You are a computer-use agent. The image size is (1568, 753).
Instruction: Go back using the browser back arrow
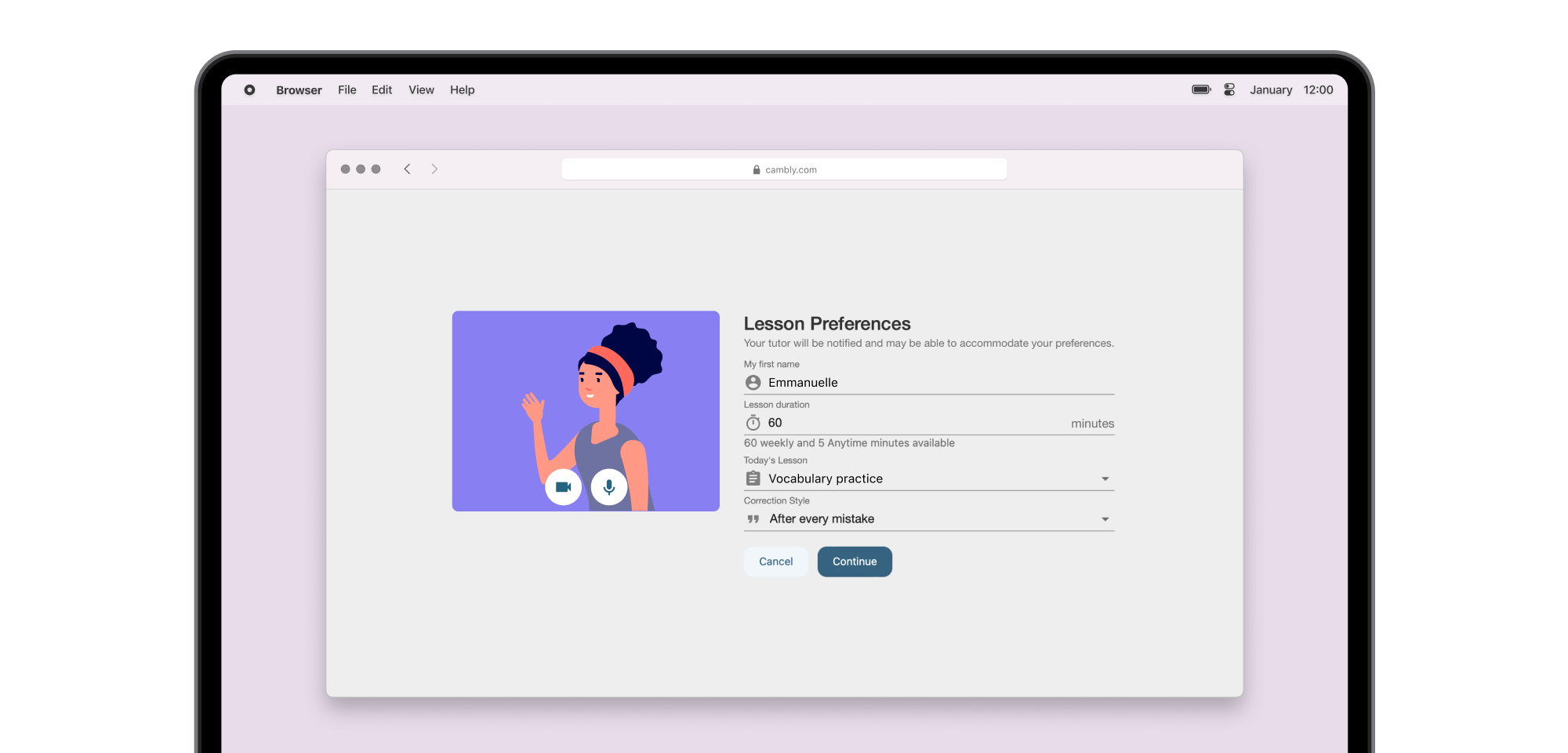tap(407, 169)
